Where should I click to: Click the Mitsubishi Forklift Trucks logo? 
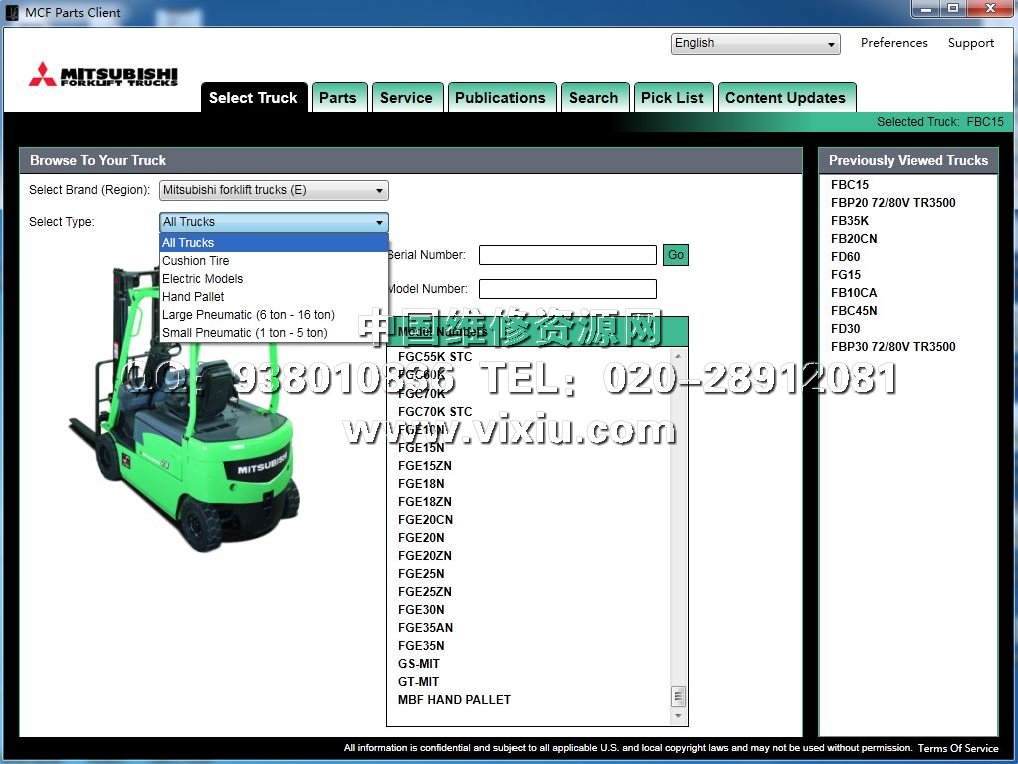pyautogui.click(x=103, y=76)
